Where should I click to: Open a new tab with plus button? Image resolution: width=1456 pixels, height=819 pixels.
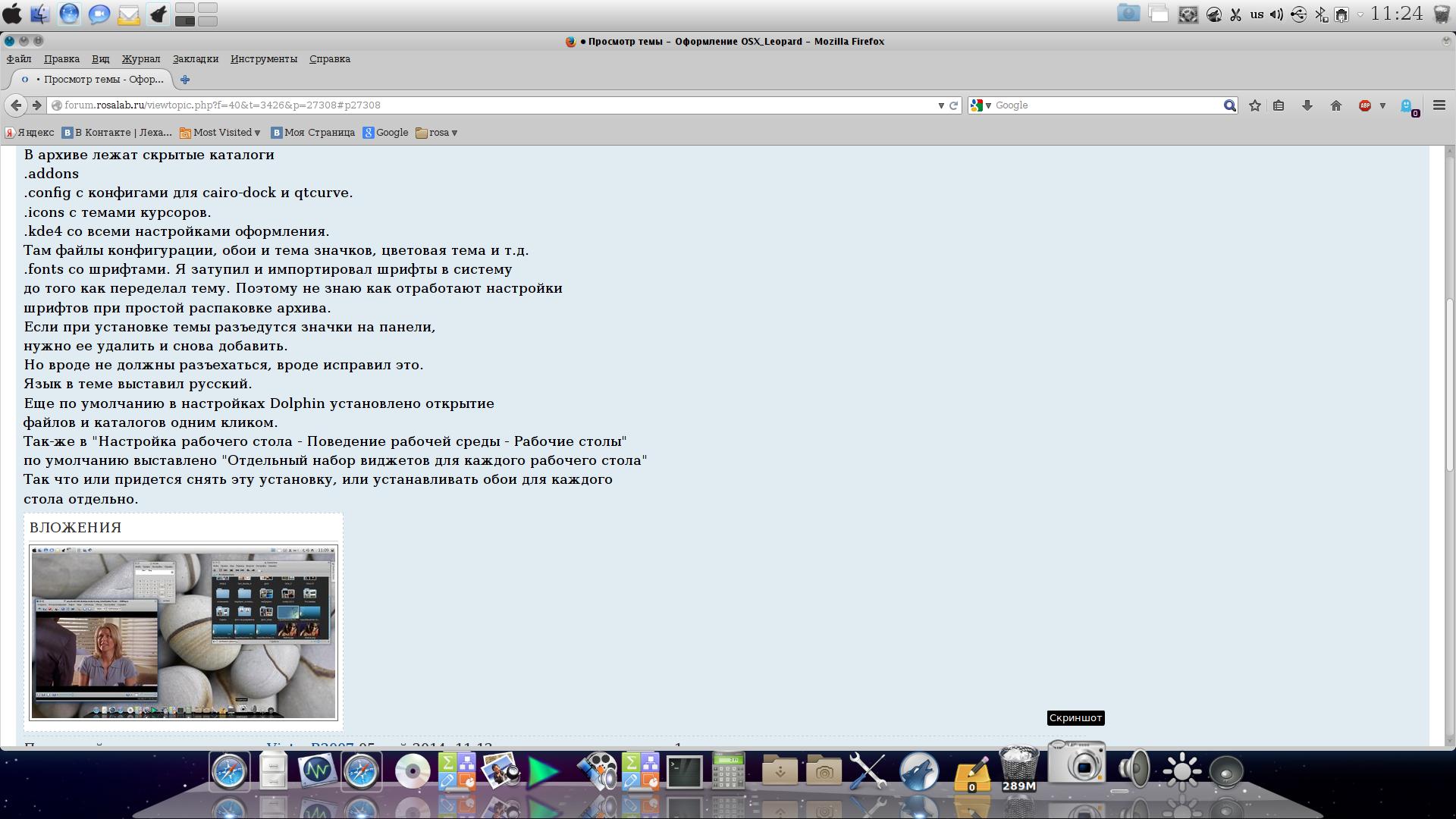[x=185, y=80]
